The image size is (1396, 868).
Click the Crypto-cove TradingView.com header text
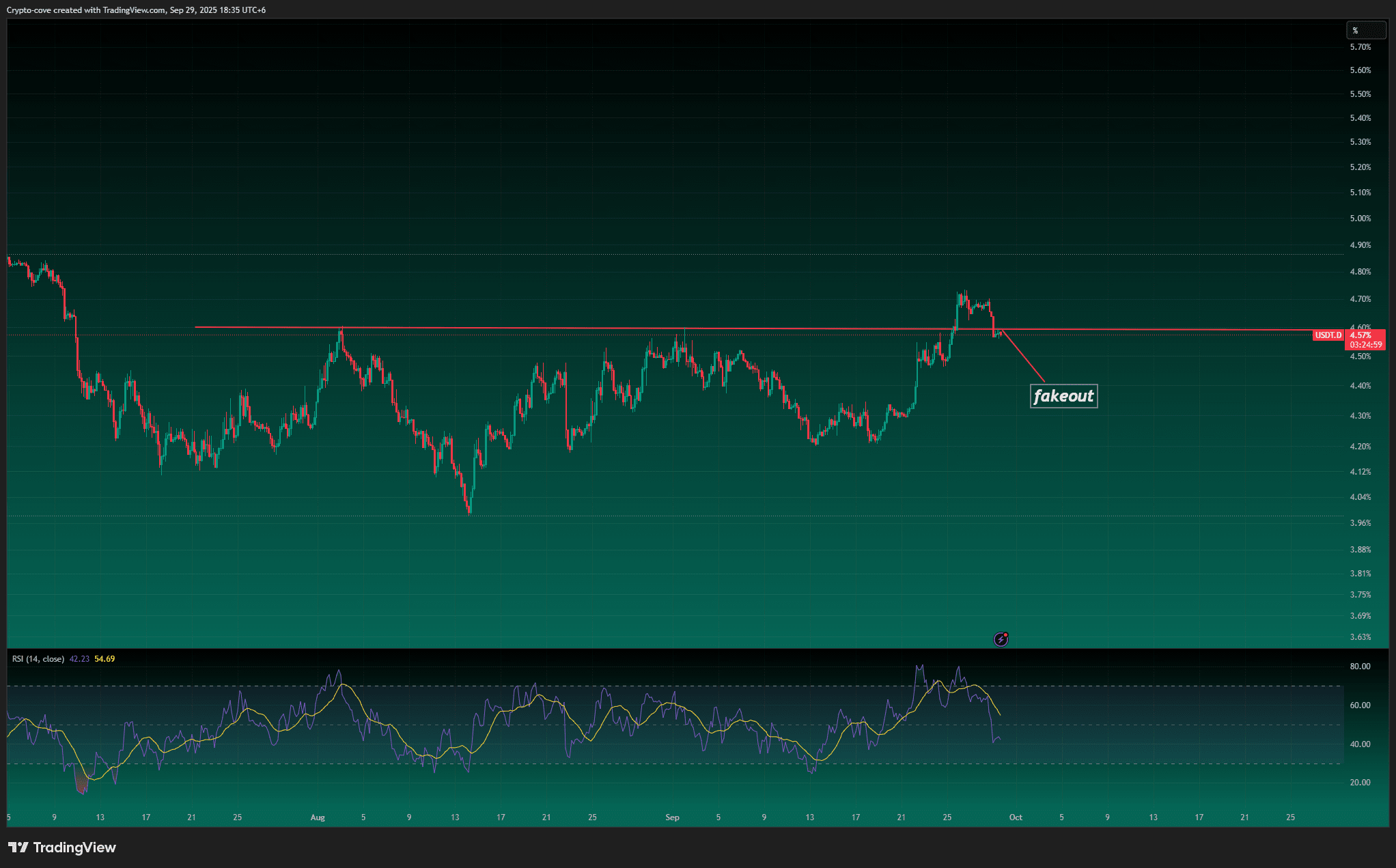coord(136,10)
